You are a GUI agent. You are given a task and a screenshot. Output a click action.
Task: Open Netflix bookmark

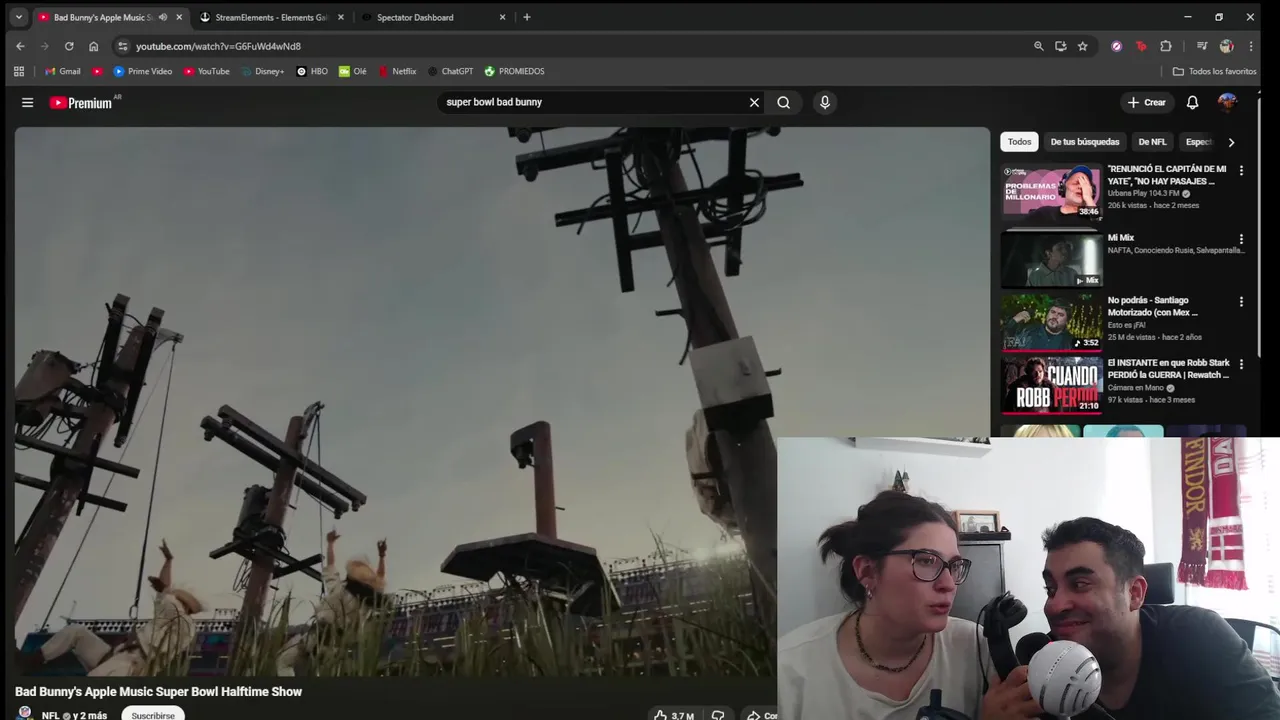pyautogui.click(x=397, y=71)
